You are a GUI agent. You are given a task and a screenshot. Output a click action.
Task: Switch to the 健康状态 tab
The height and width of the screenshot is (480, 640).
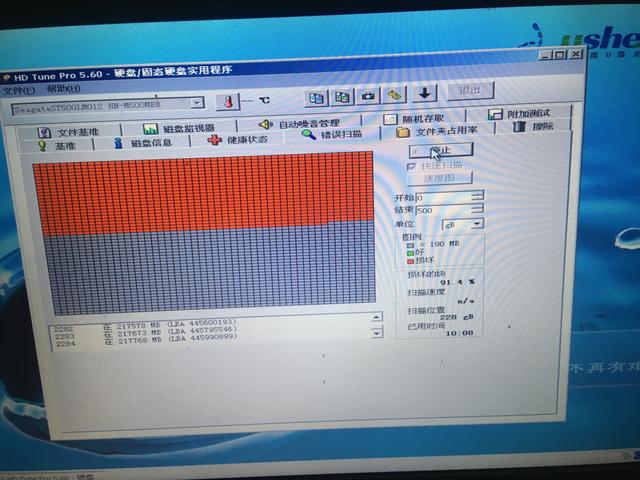(238, 140)
